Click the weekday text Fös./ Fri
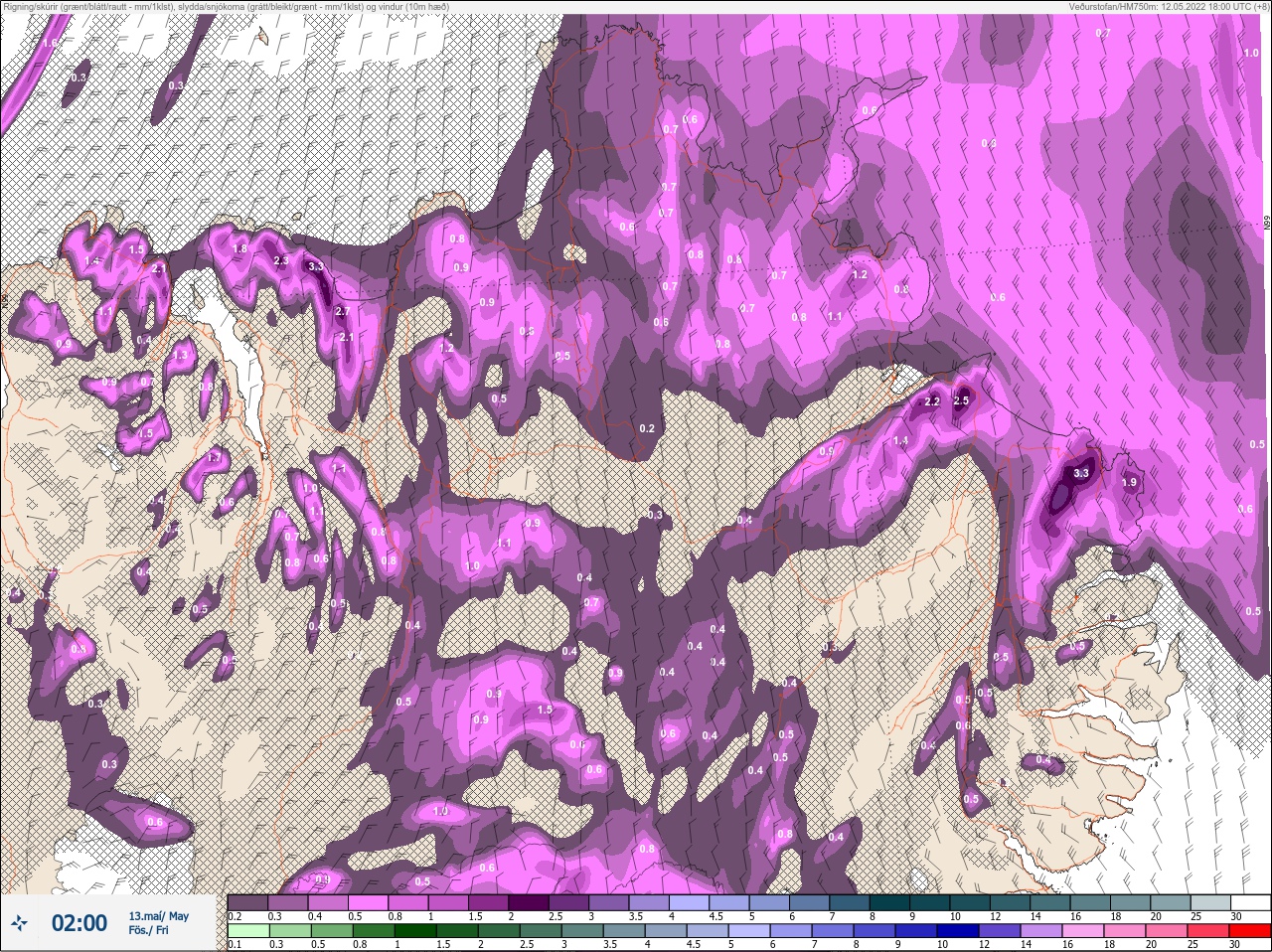The image size is (1272, 952). point(149,930)
